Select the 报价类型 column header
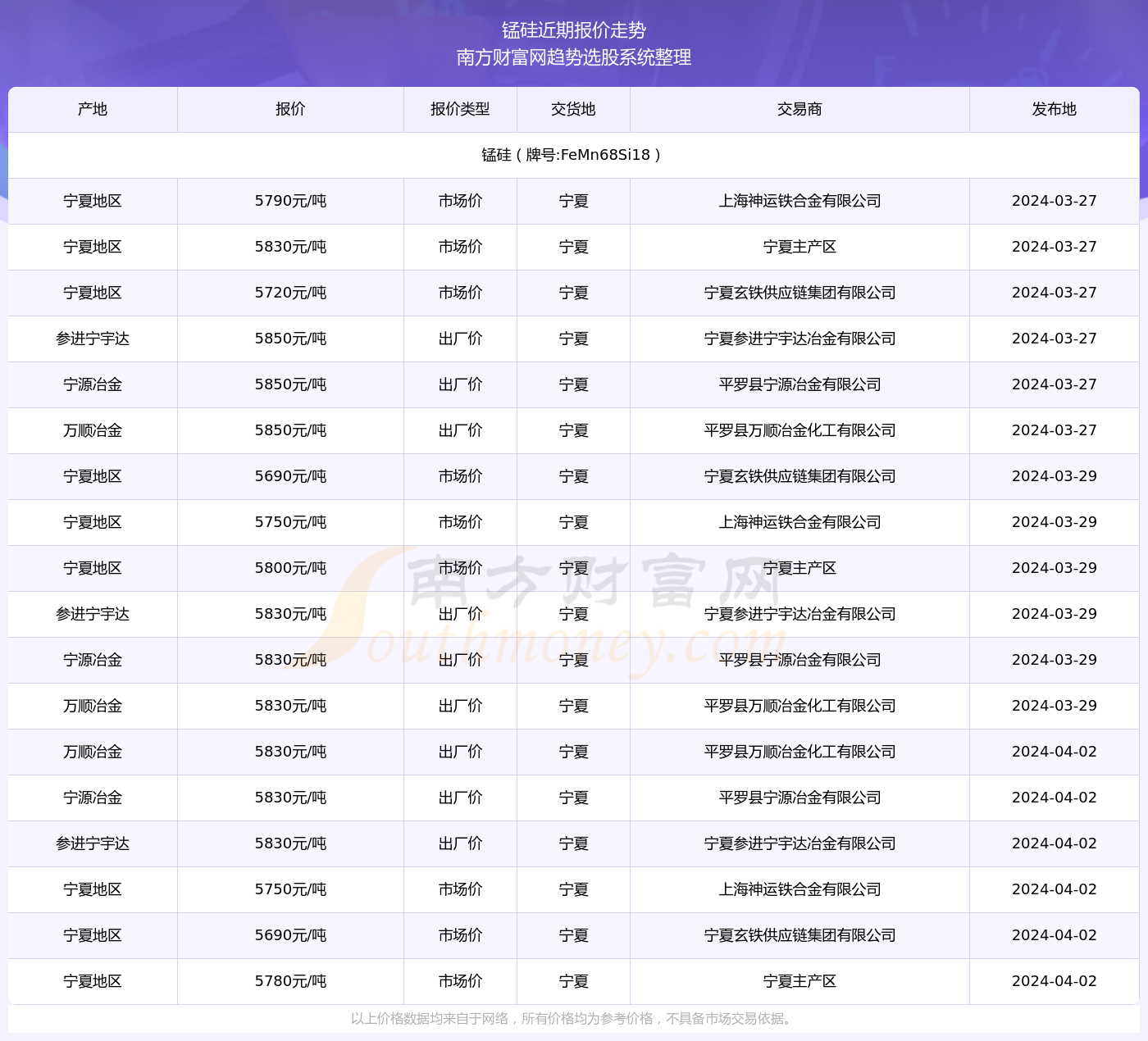This screenshot has width=1148, height=1041. click(x=460, y=109)
